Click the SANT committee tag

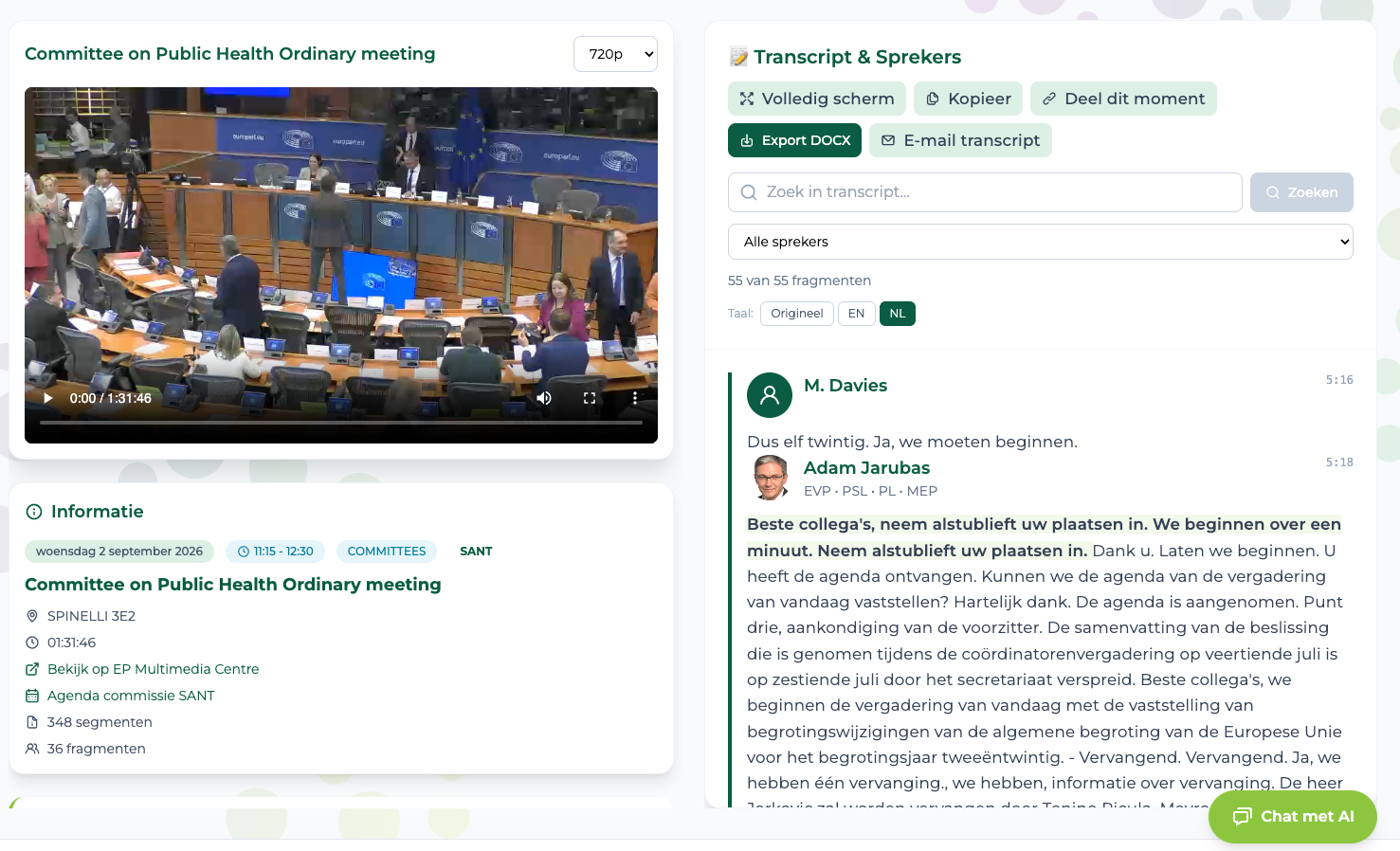point(476,552)
